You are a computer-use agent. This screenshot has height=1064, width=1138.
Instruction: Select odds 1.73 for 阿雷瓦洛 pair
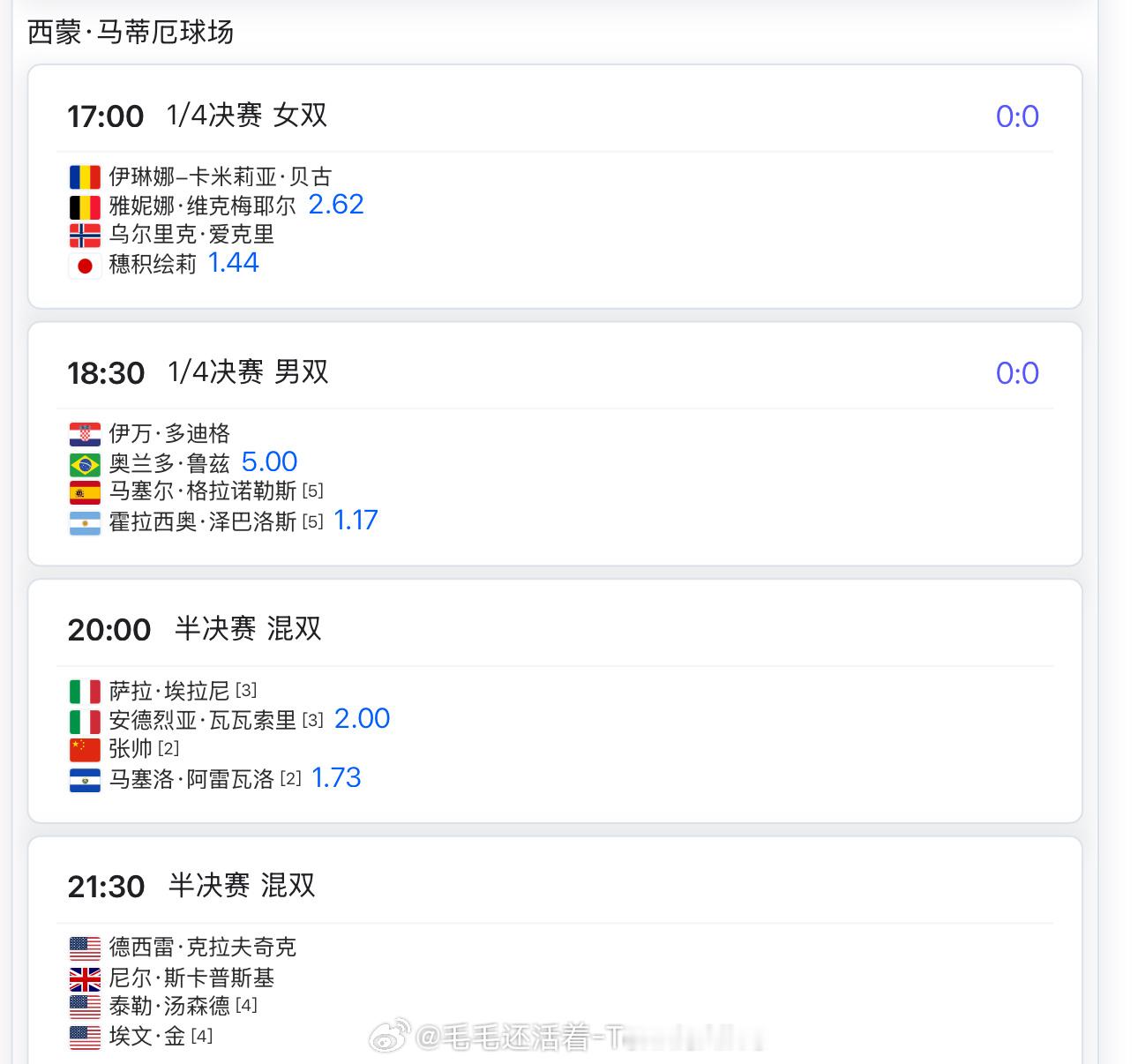click(336, 777)
